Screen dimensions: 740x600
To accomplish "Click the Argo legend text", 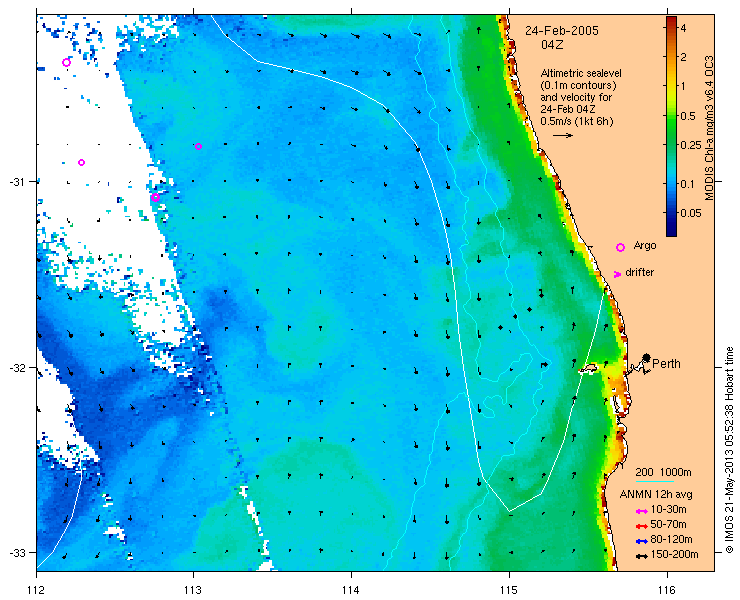I will 645,246.
